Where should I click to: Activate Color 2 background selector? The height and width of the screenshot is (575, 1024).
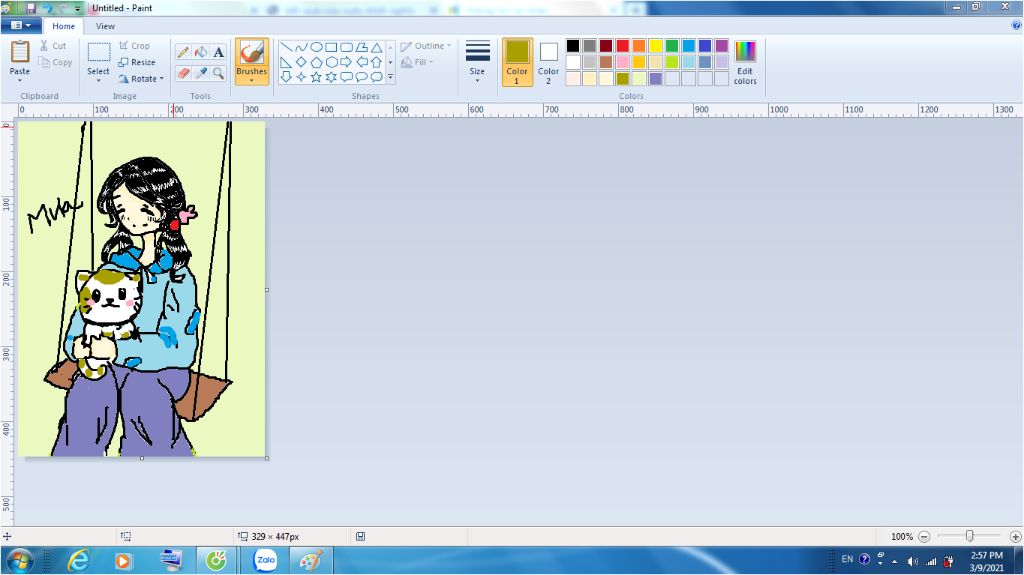549,62
